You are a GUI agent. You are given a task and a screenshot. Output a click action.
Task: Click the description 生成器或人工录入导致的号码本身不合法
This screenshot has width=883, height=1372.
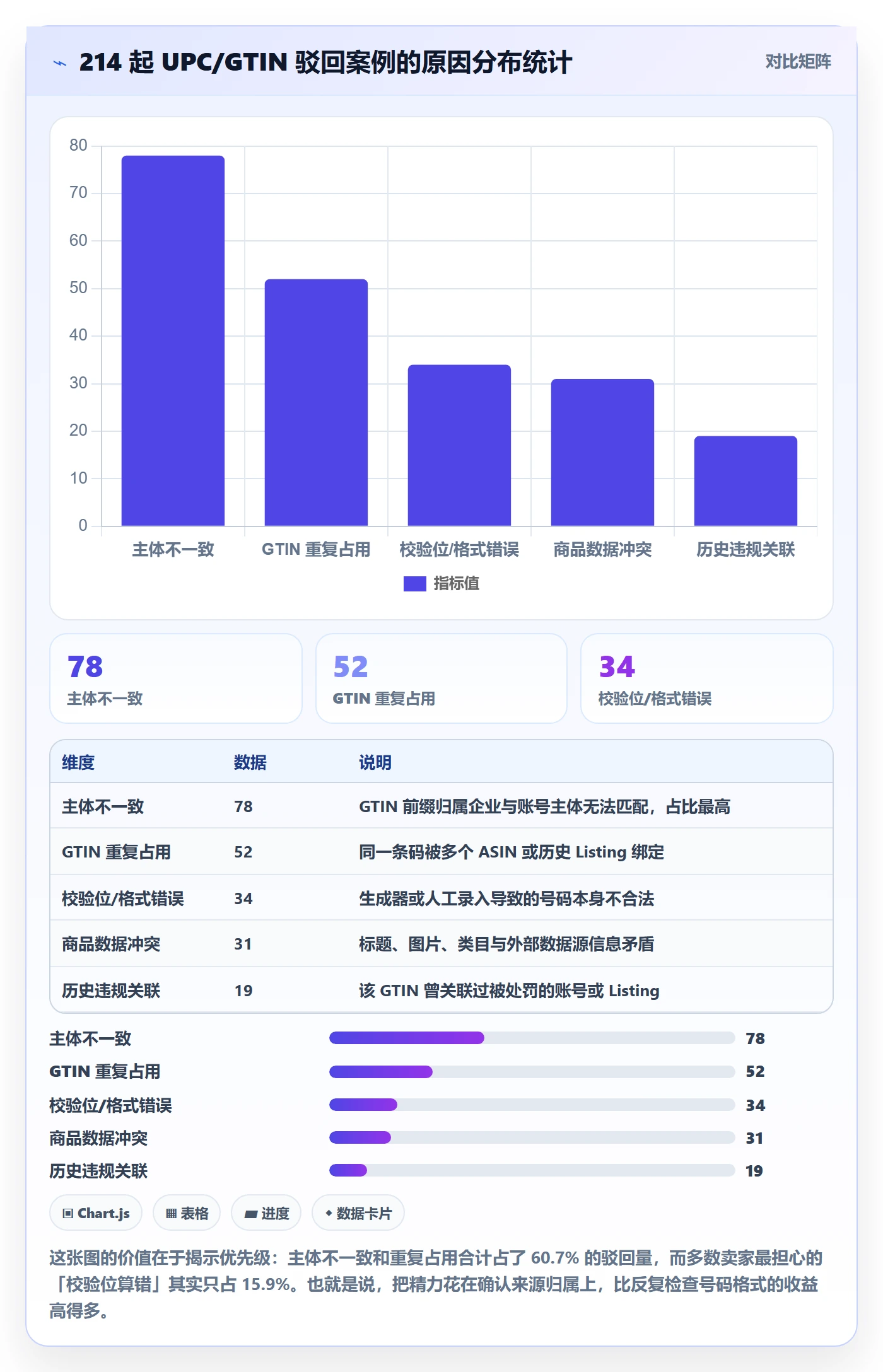click(x=506, y=898)
